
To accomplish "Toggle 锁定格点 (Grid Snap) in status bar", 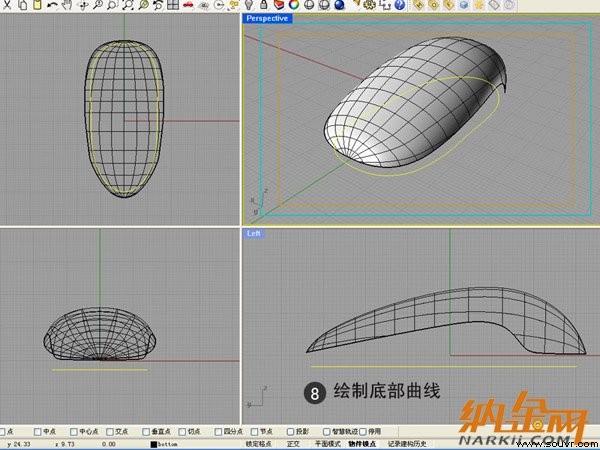I will [x=258, y=444].
